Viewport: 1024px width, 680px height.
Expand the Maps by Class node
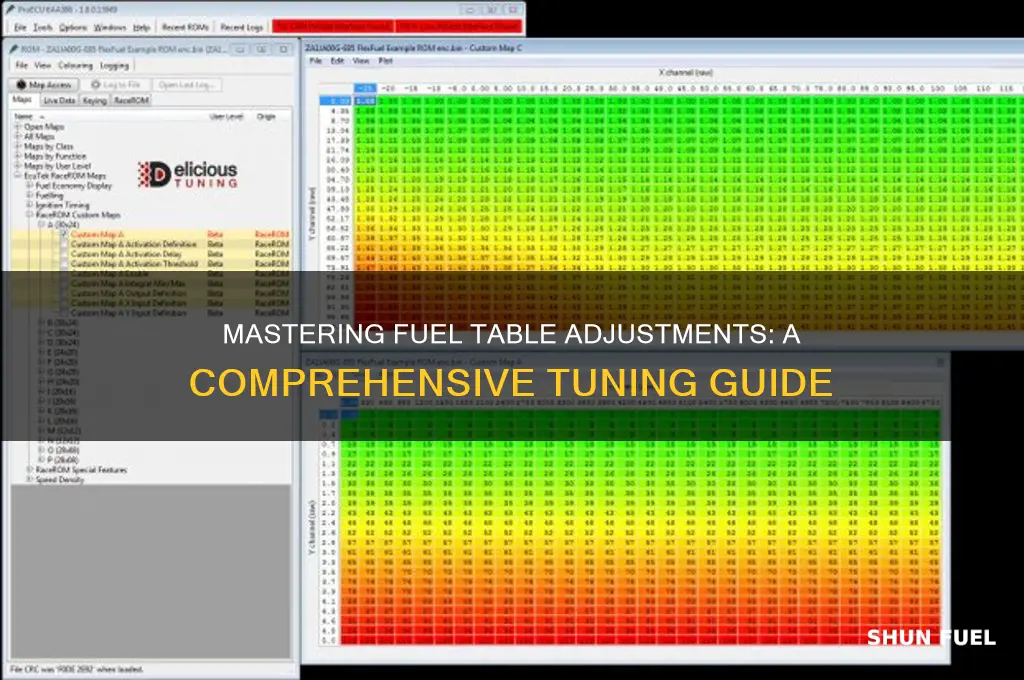tap(18, 146)
